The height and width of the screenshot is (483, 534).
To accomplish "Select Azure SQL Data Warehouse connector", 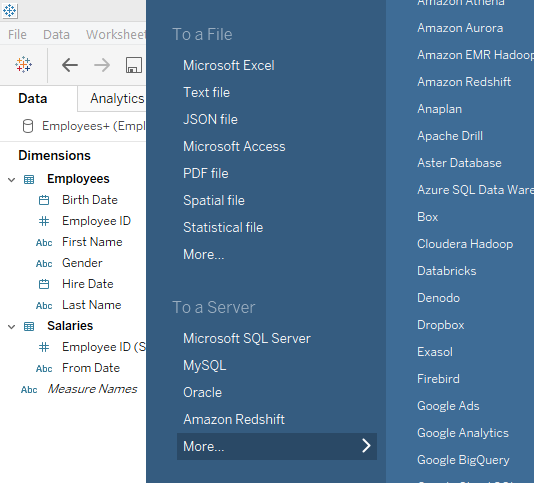I will tap(475, 190).
